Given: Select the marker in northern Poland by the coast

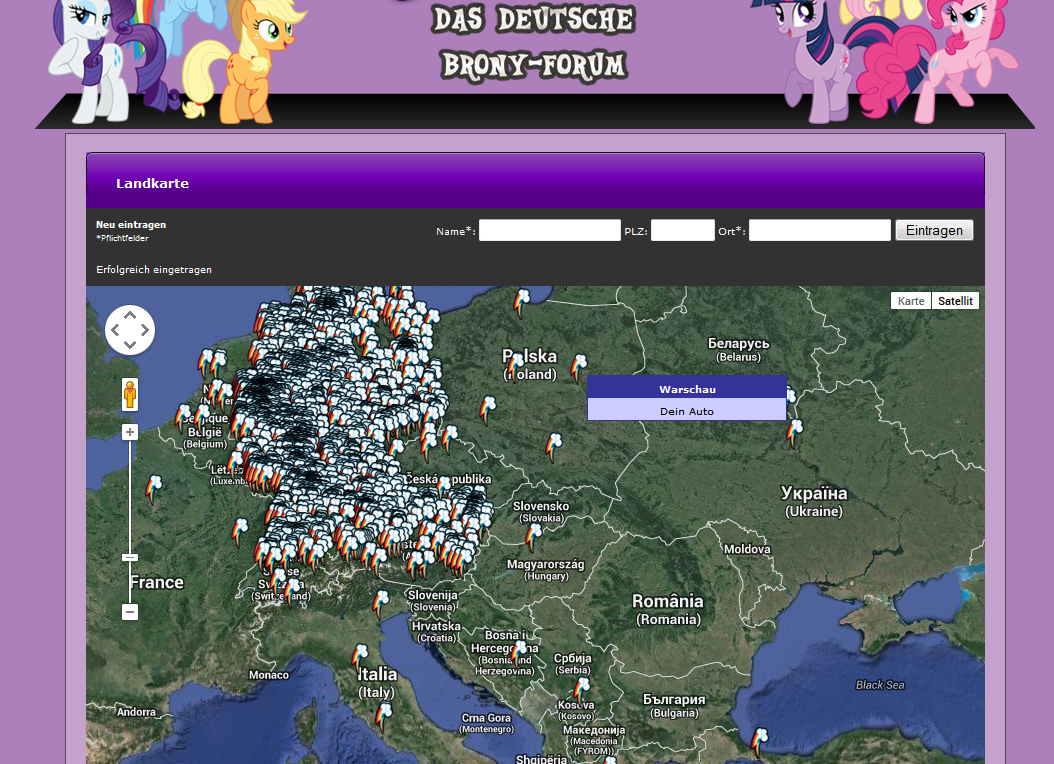Looking at the screenshot, I should [522, 302].
